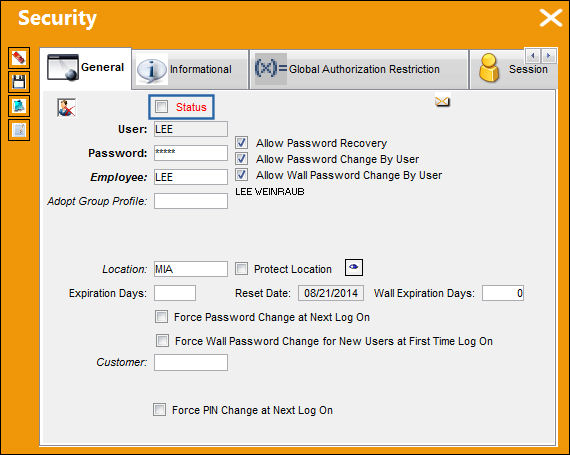Screen dimensions: 570x455
Task: Open the Informational tab
Action: [190, 69]
